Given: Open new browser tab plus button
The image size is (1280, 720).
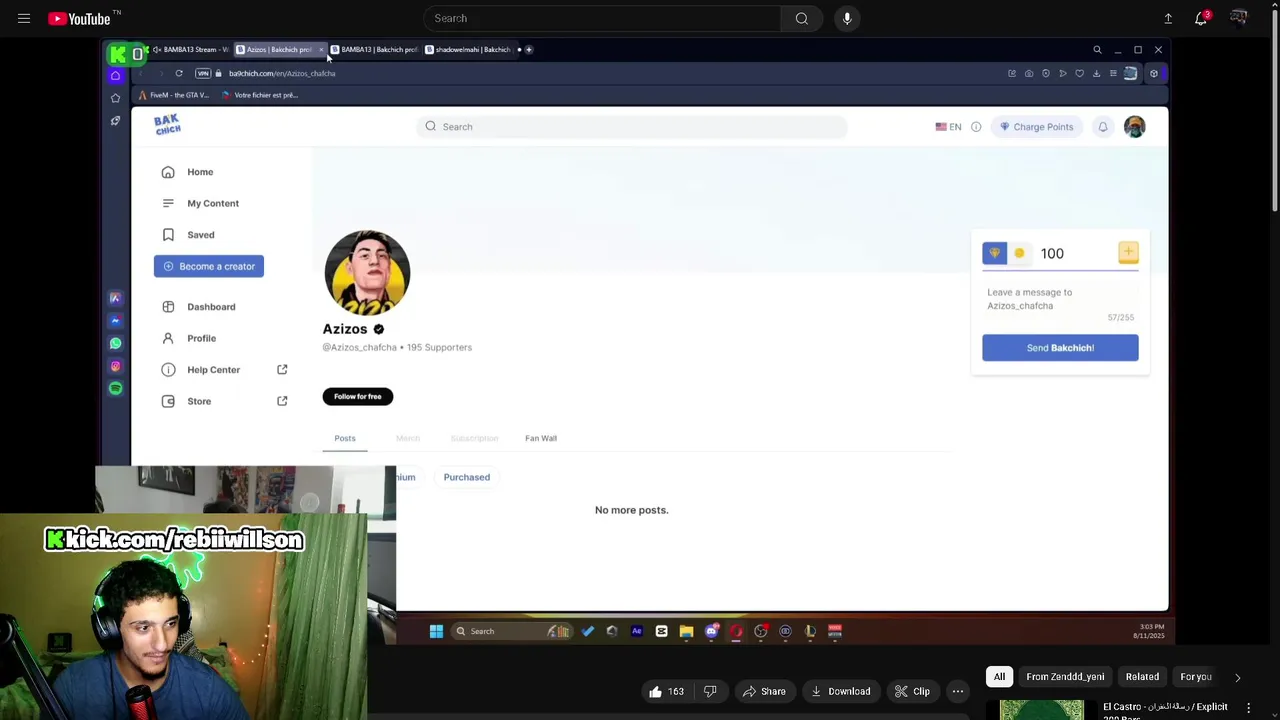Looking at the screenshot, I should coord(529,49).
